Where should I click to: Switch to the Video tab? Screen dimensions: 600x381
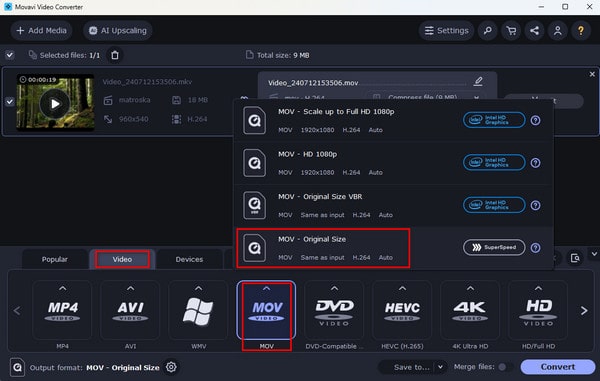coord(122,259)
